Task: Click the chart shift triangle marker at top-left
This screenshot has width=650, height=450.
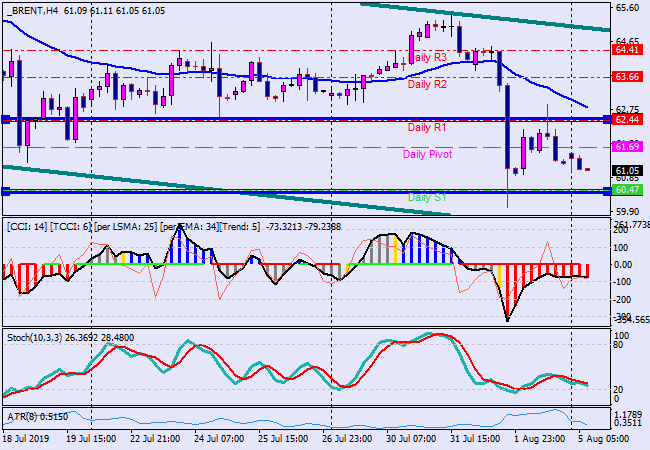Action: [x=7, y=7]
